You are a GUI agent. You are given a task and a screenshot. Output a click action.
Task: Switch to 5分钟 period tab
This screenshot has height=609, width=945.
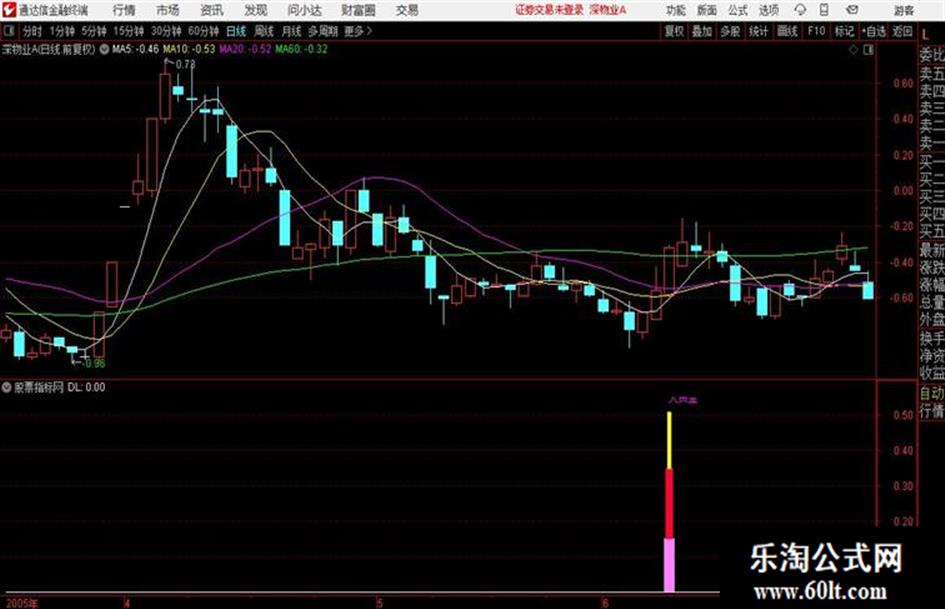point(93,31)
